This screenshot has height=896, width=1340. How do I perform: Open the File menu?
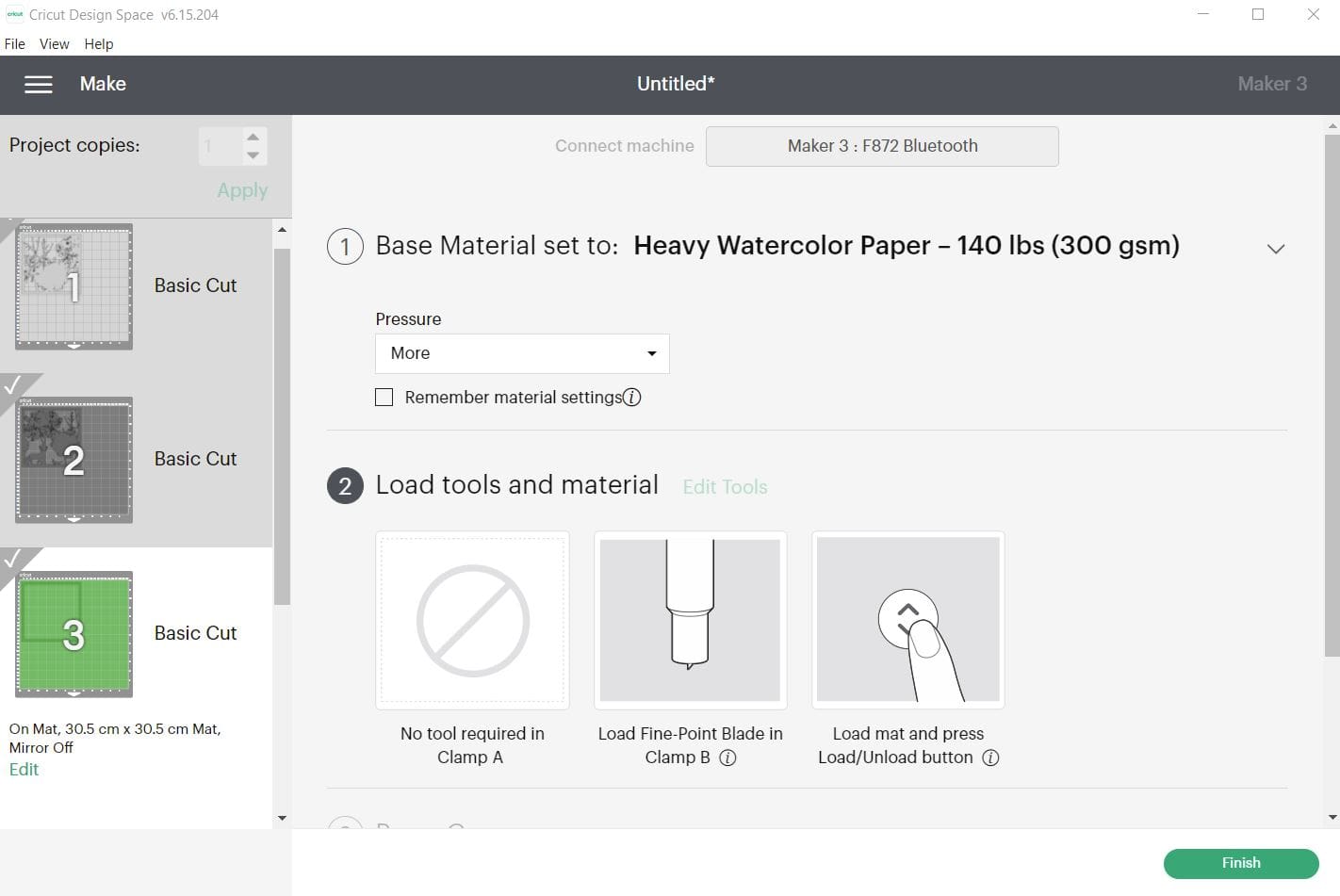(x=15, y=43)
